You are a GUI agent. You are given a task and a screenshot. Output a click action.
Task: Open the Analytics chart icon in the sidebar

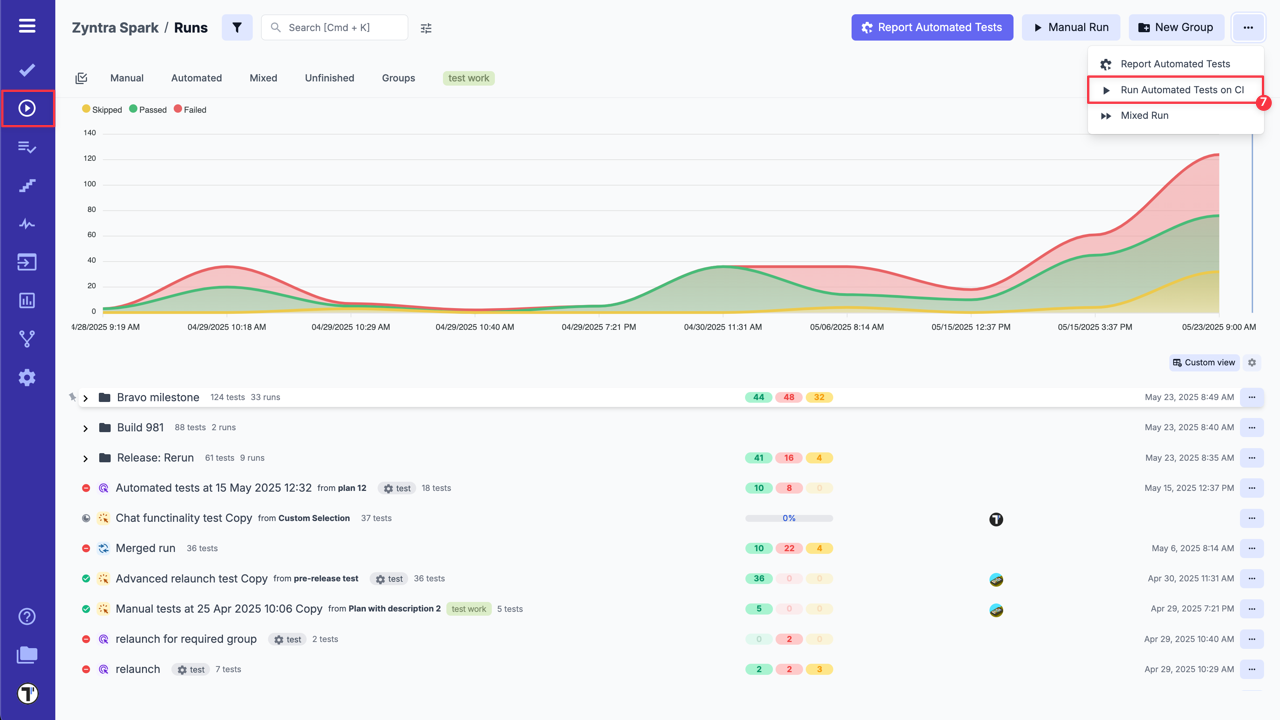tap(27, 300)
